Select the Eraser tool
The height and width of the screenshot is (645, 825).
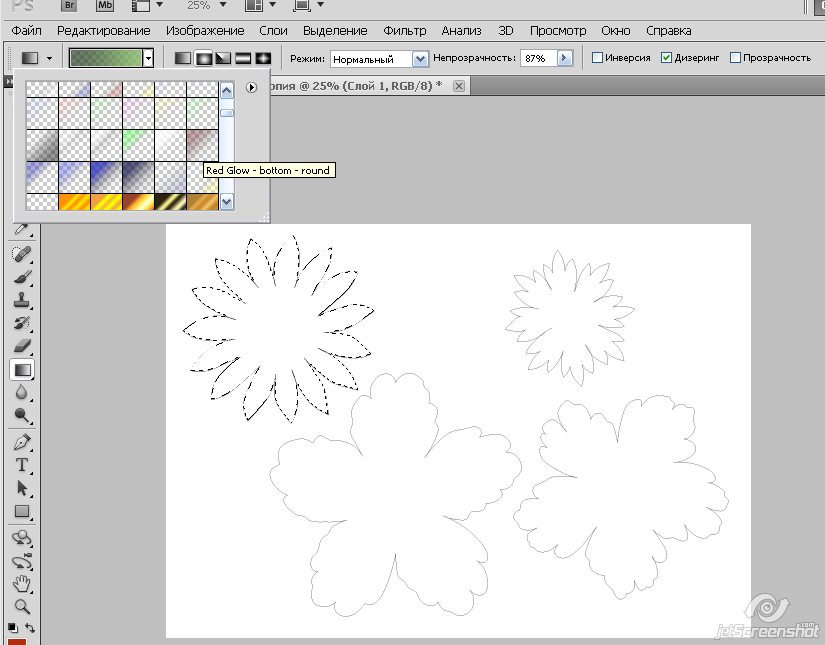21,346
